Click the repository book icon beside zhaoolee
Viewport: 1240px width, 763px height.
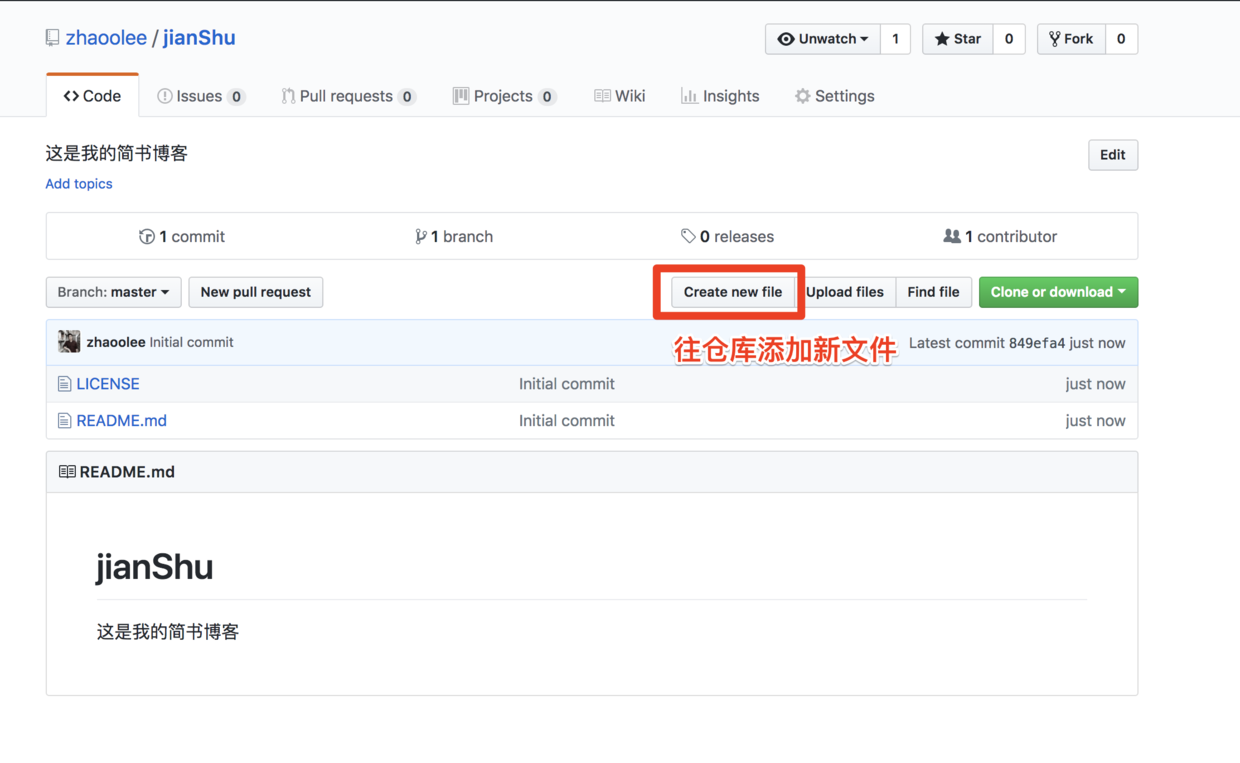click(x=52, y=38)
